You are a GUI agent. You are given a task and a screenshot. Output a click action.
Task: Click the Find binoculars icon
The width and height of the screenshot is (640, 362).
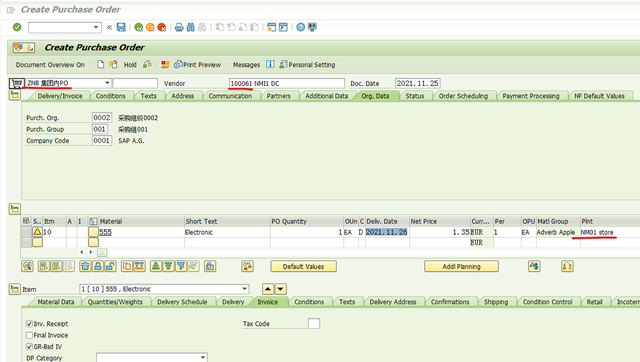click(191, 27)
